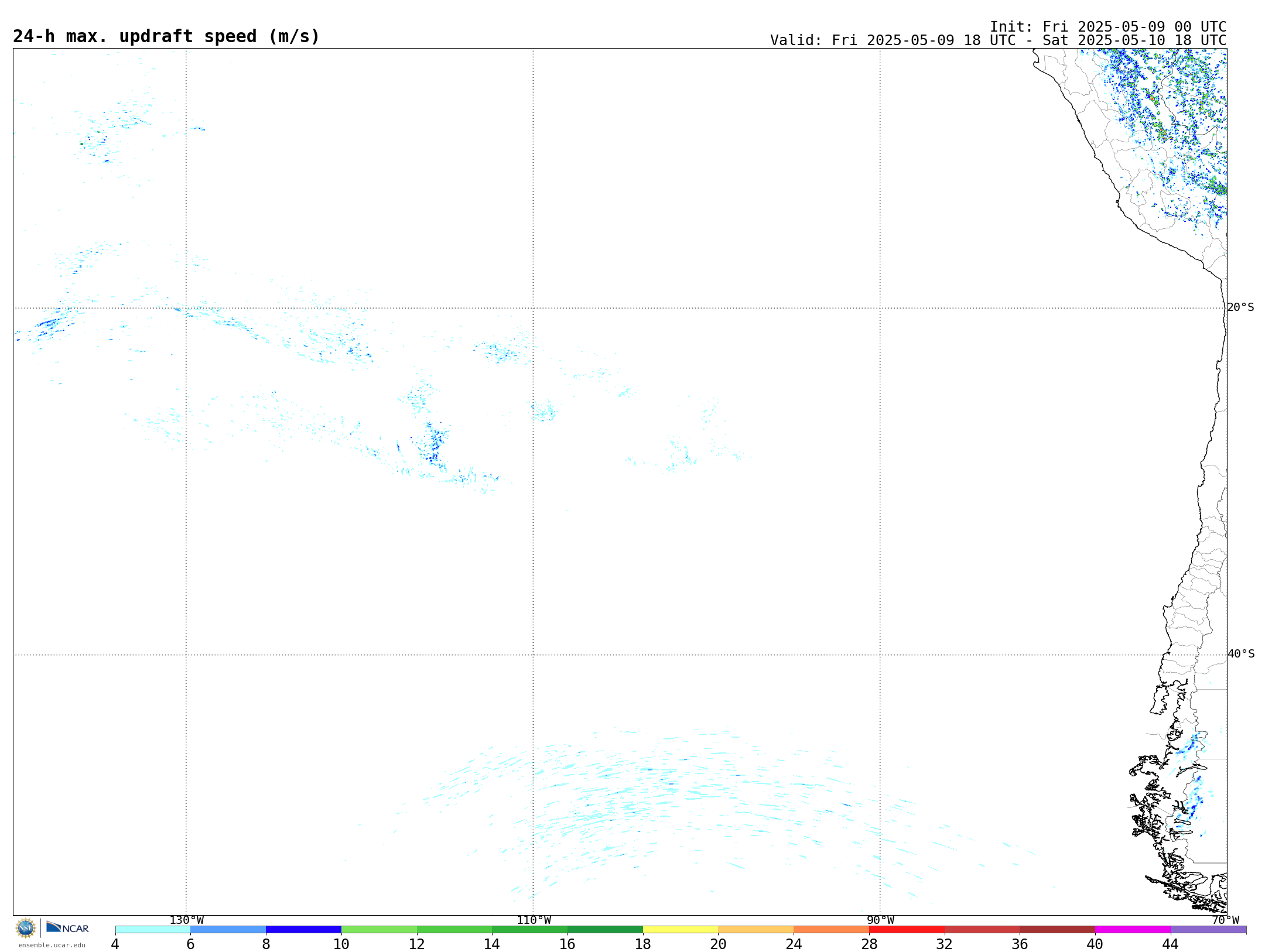Click the orange 24–28 colorbar segment

coord(832,930)
